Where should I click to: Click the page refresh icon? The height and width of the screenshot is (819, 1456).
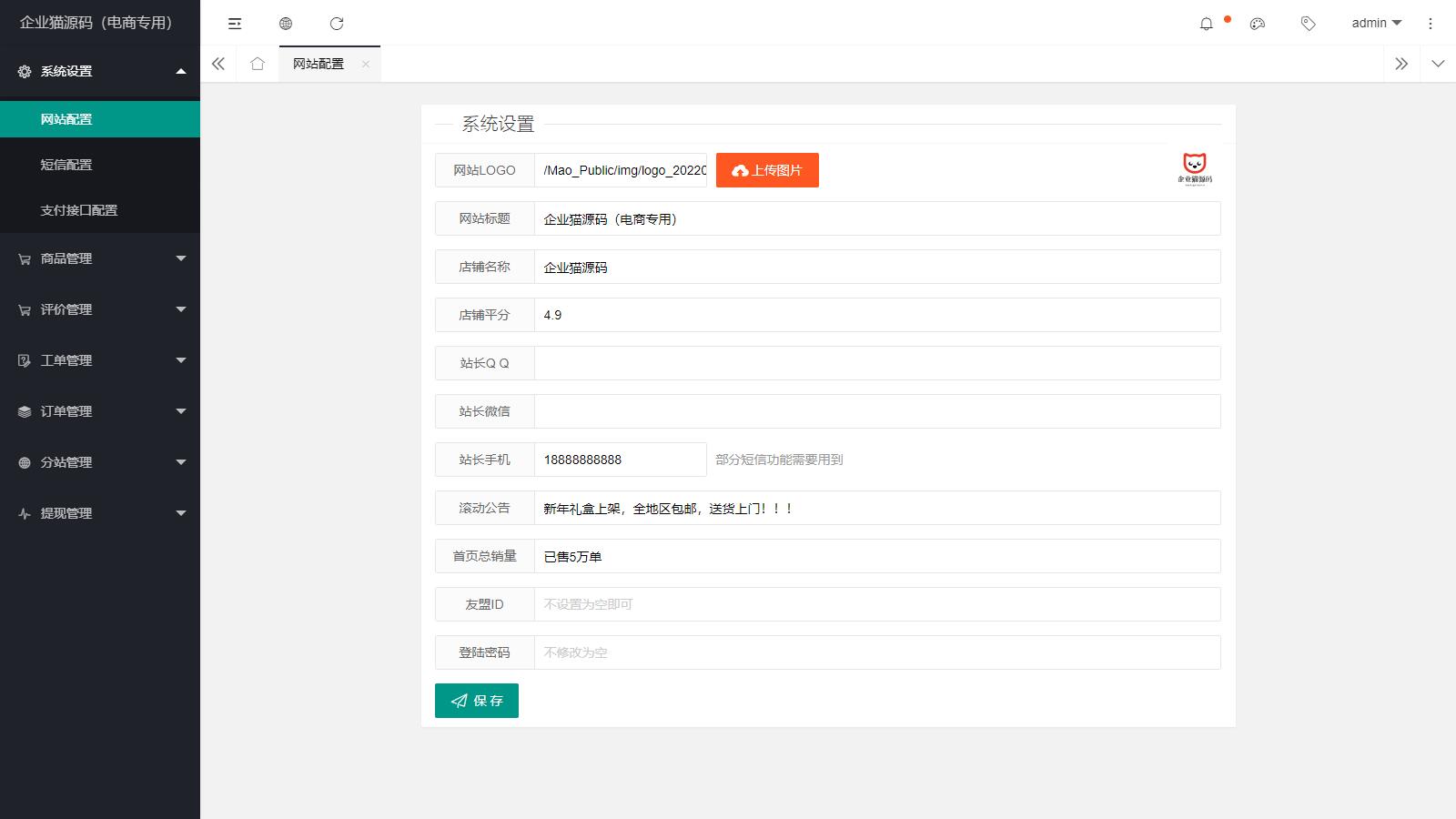pyautogui.click(x=338, y=23)
